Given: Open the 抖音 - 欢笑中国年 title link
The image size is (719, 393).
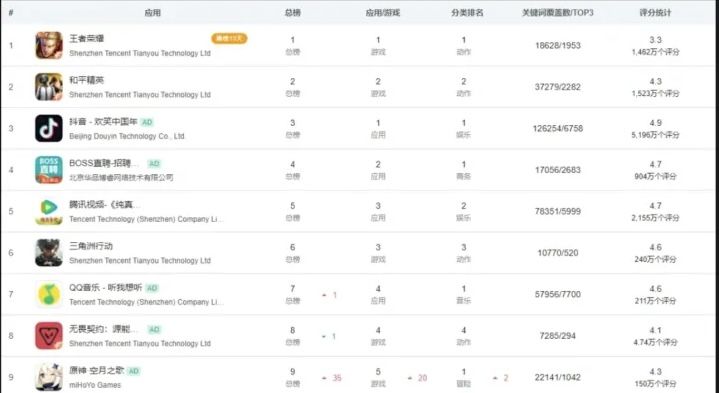Looking at the screenshot, I should click(x=103, y=122).
